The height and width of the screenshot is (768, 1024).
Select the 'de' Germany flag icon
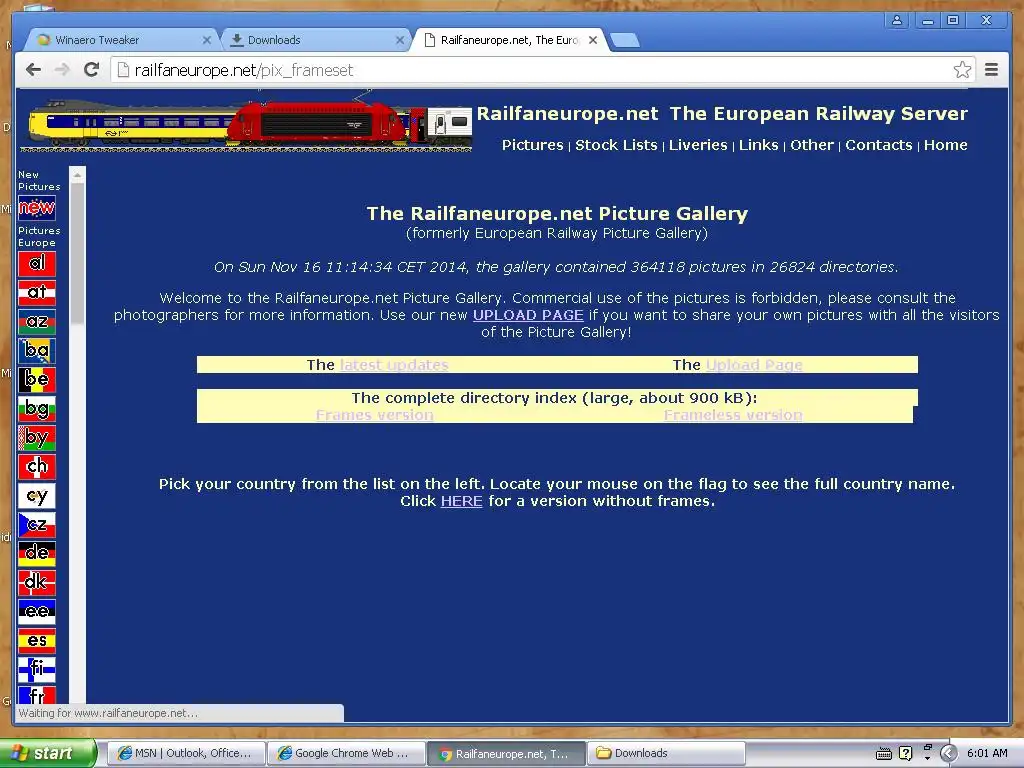point(37,553)
